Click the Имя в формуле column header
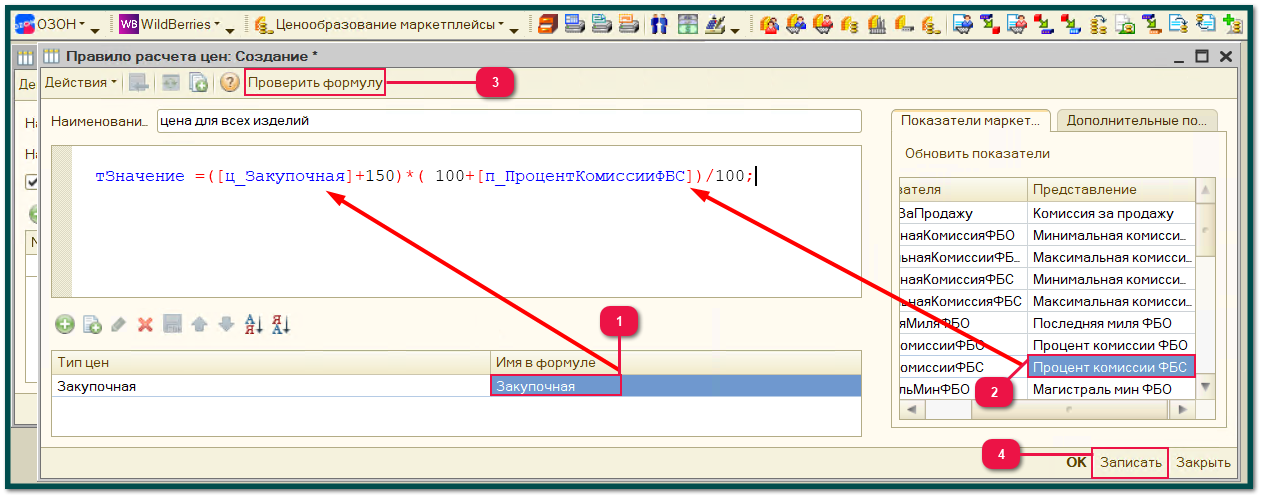This screenshot has width=1262, height=498. click(x=676, y=362)
